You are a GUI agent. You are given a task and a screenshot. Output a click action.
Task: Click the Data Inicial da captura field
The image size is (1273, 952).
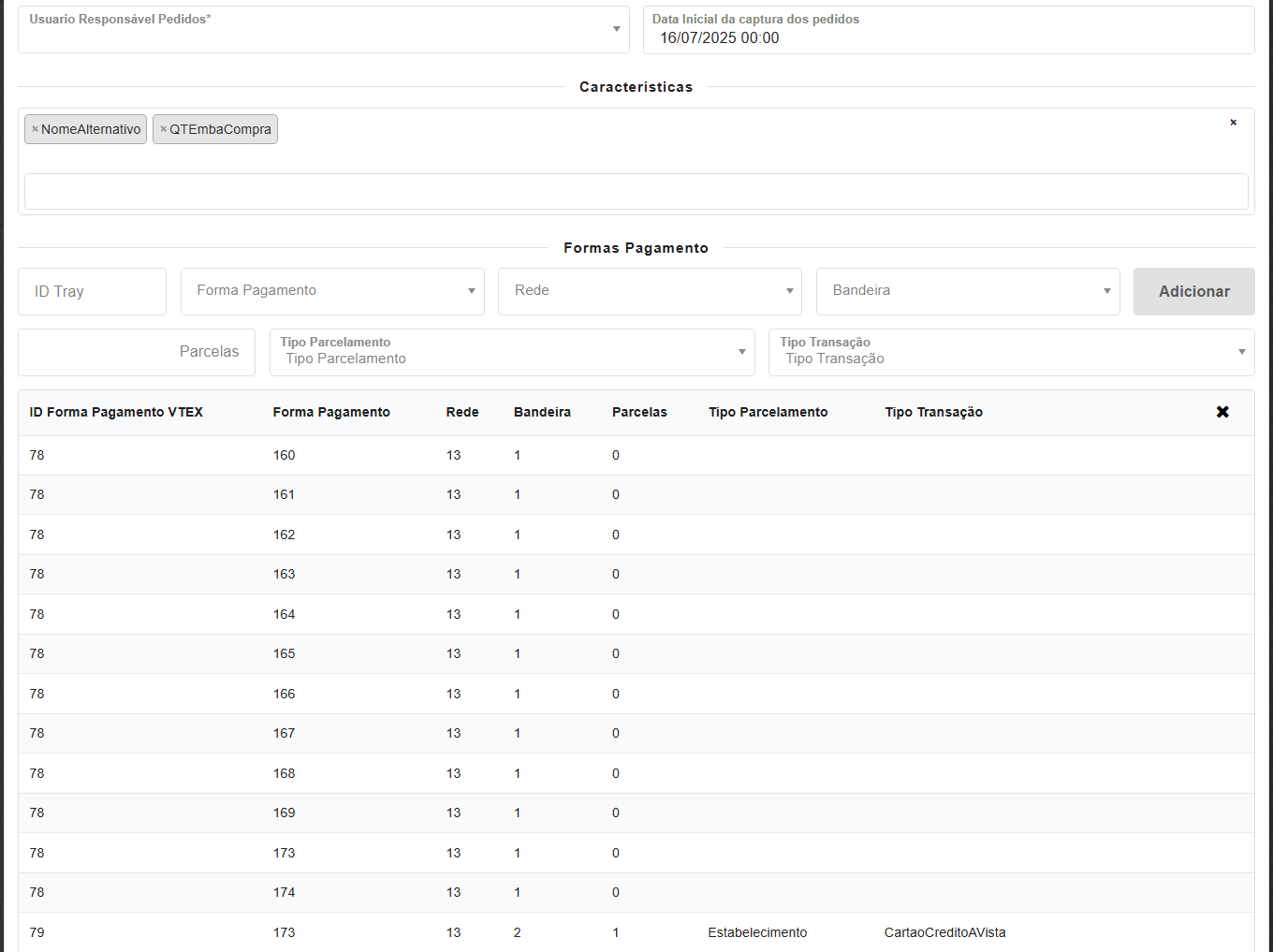pyautogui.click(x=947, y=37)
